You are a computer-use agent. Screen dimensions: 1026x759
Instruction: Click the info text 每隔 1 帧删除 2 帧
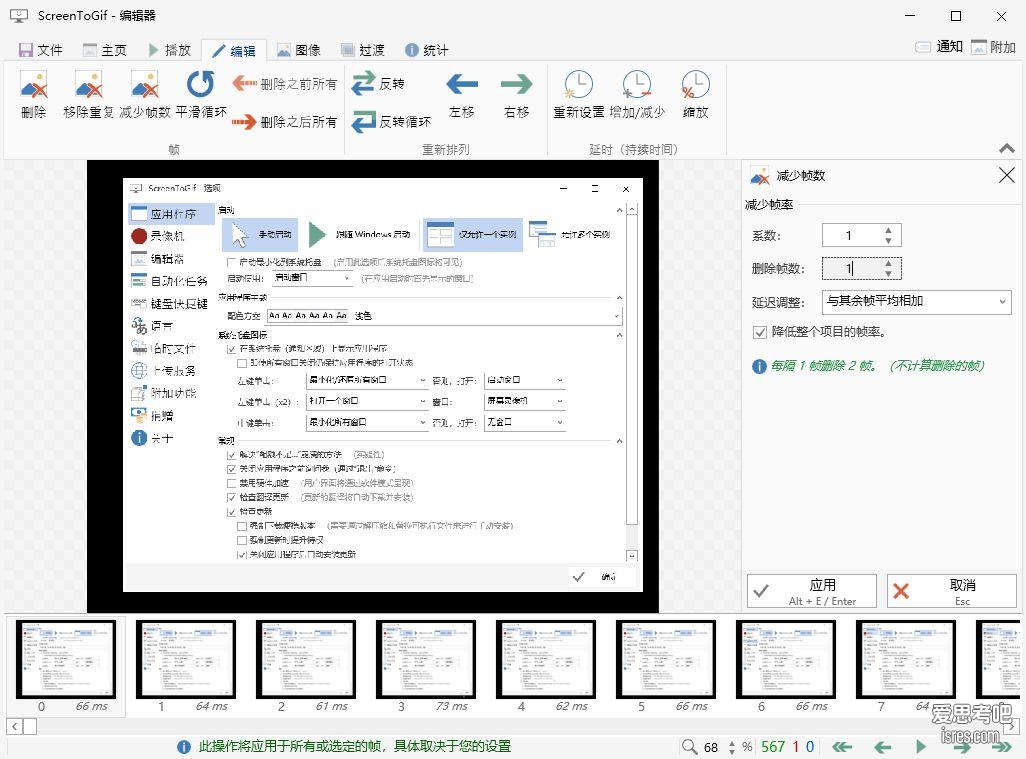pyautogui.click(x=824, y=366)
